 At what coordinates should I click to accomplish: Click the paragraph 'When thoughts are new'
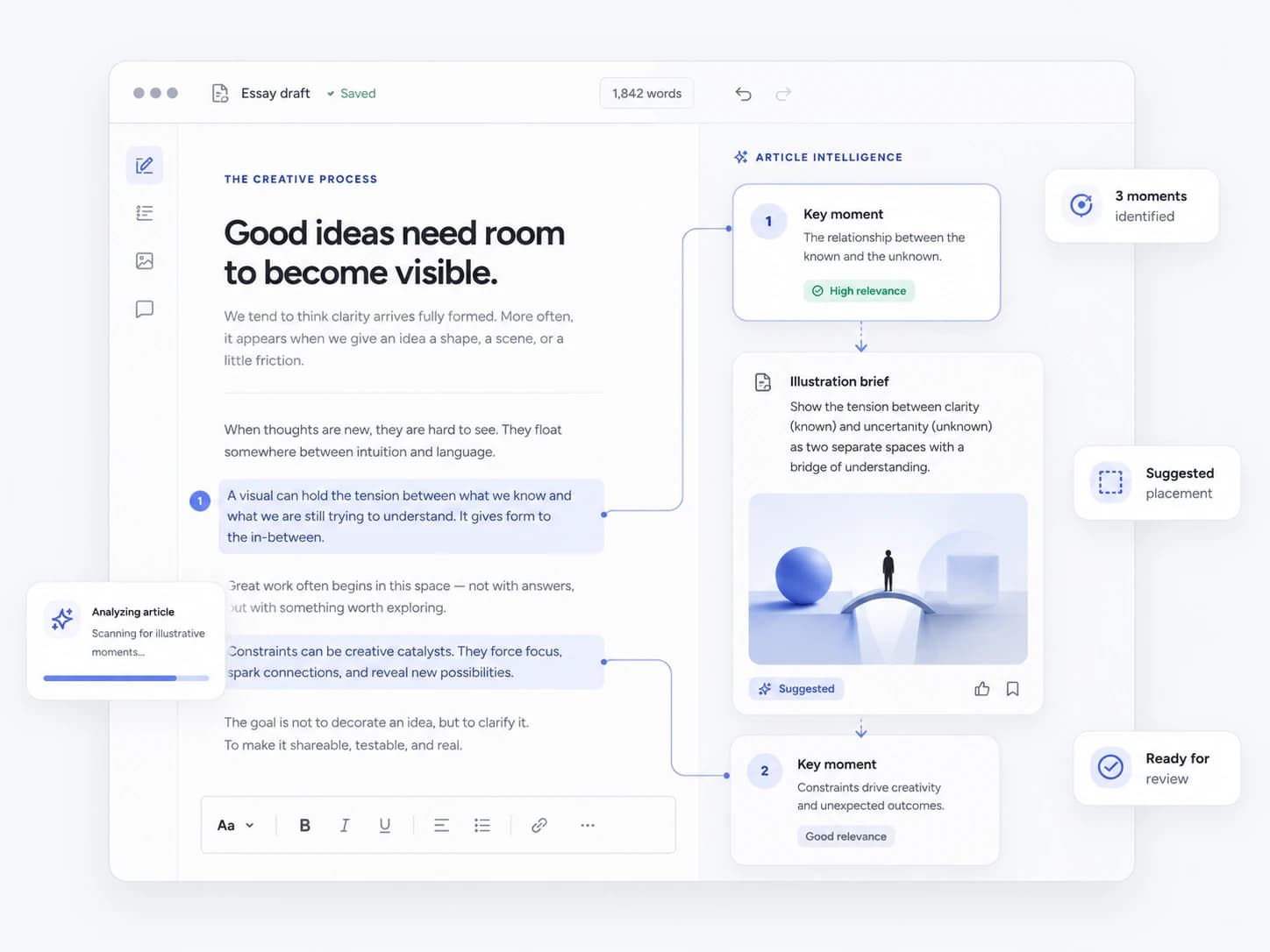393,441
